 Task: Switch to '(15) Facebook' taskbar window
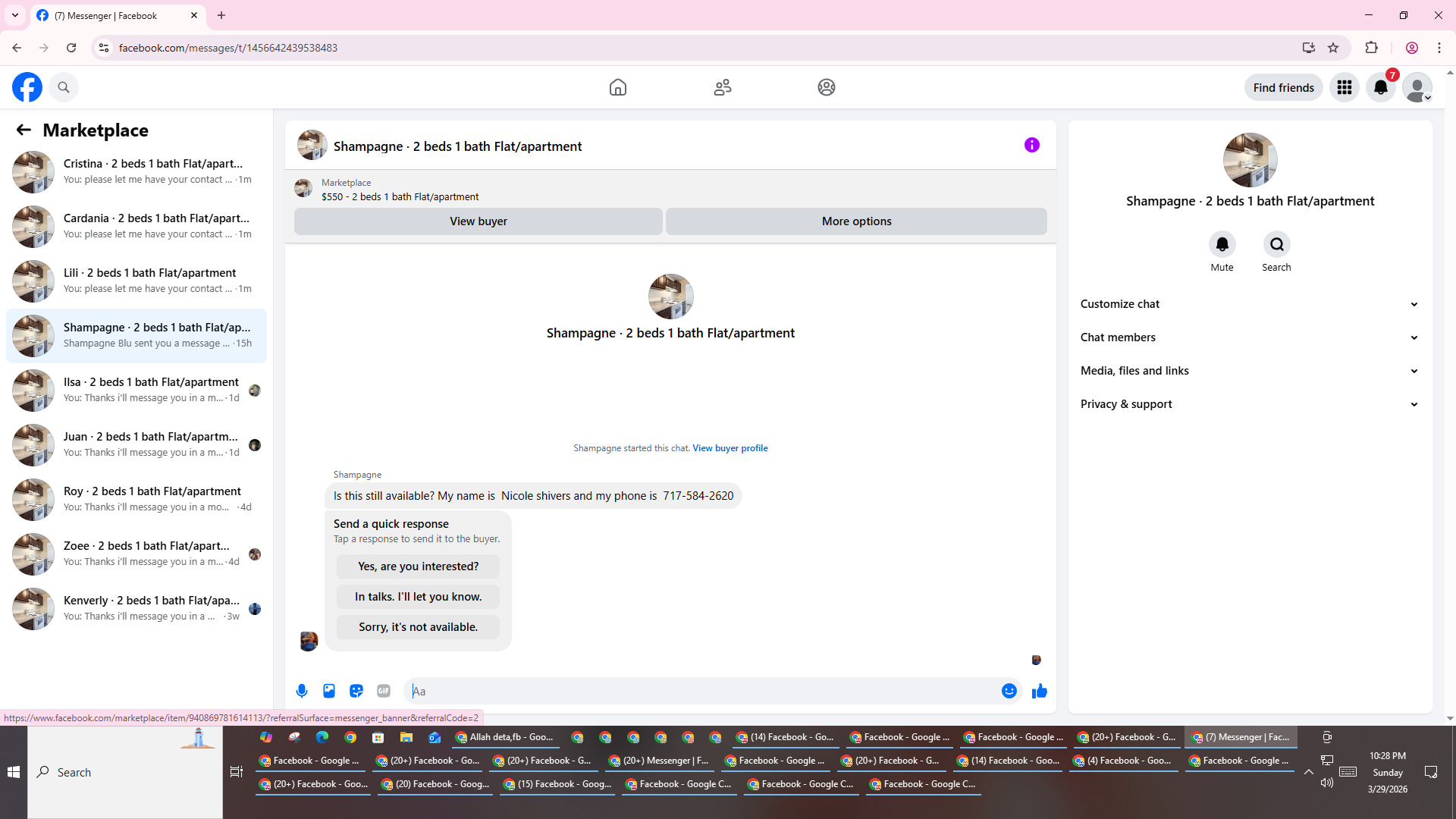click(557, 784)
